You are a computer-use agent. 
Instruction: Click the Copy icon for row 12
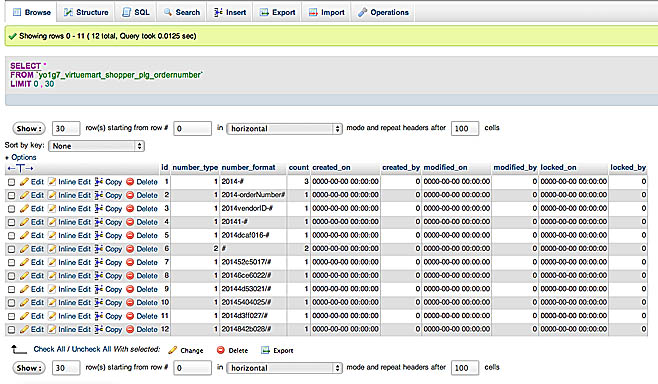coord(99,329)
